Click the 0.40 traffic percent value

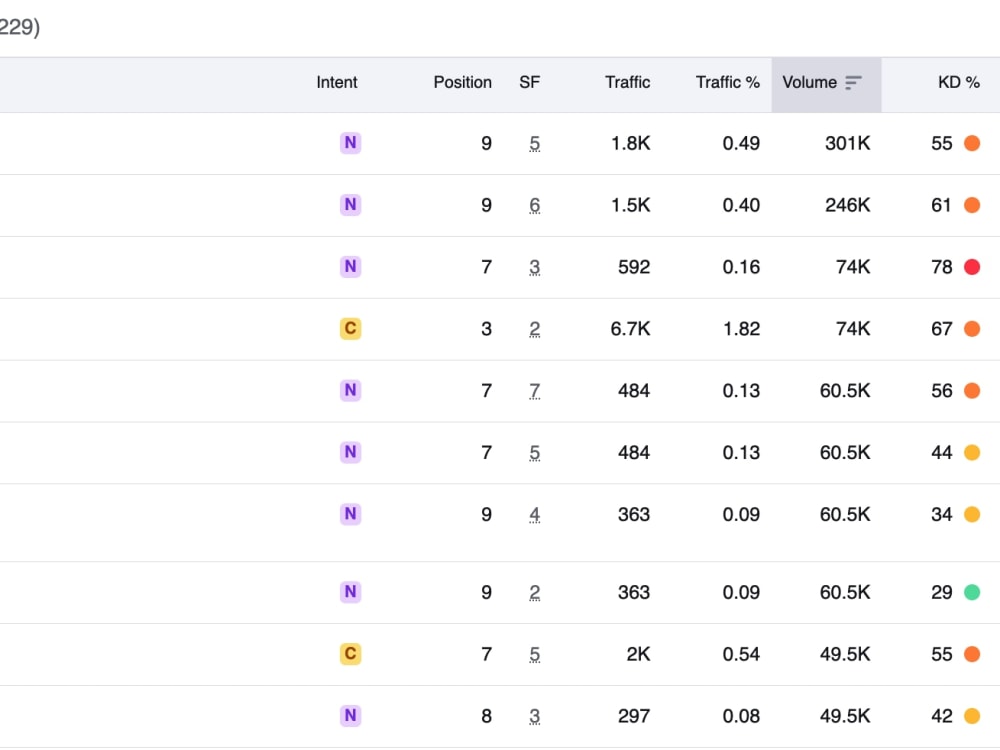[741, 205]
